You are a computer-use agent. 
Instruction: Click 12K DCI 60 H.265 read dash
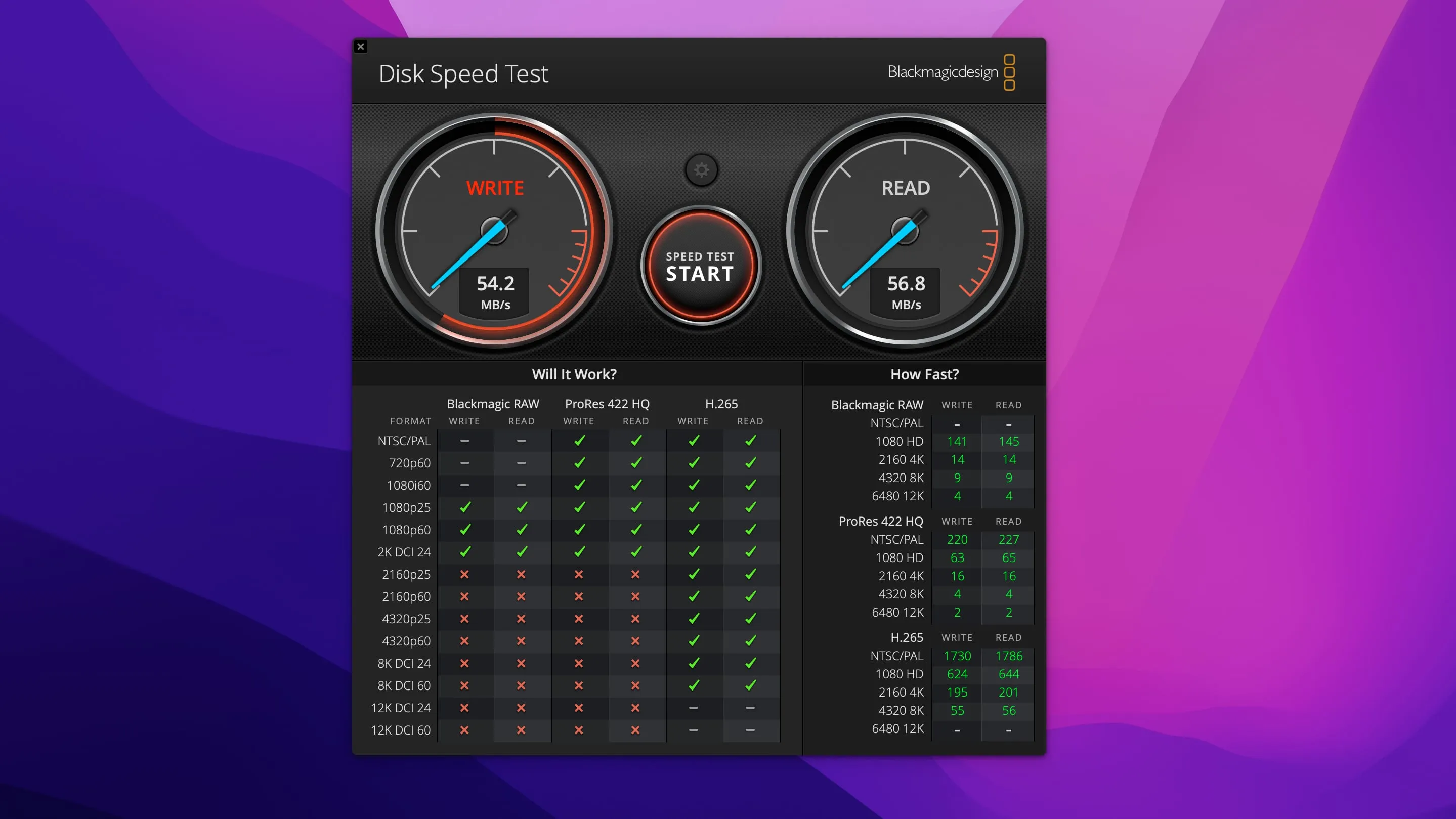click(x=750, y=730)
